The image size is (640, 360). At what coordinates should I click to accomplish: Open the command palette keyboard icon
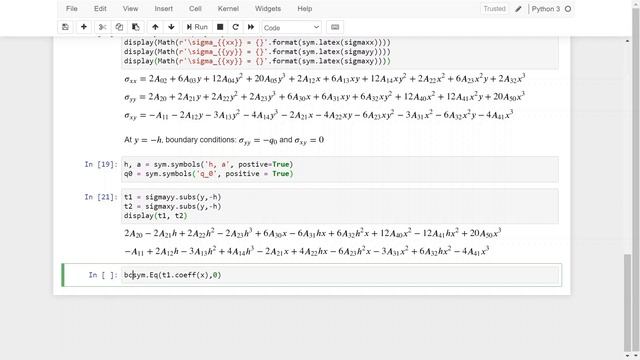coord(335,27)
